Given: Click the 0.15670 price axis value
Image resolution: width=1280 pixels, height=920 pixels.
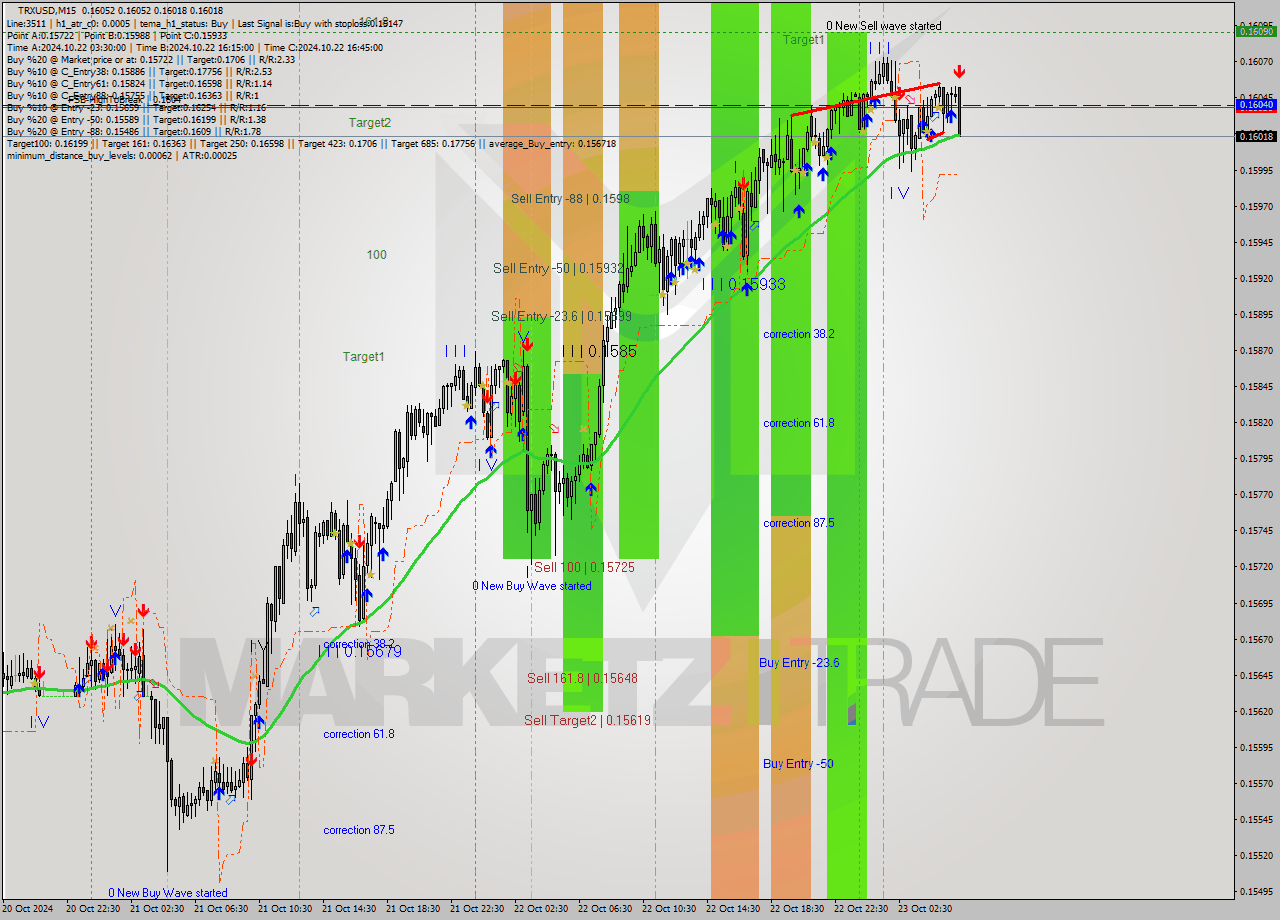Looking at the screenshot, I should 1256,639.
